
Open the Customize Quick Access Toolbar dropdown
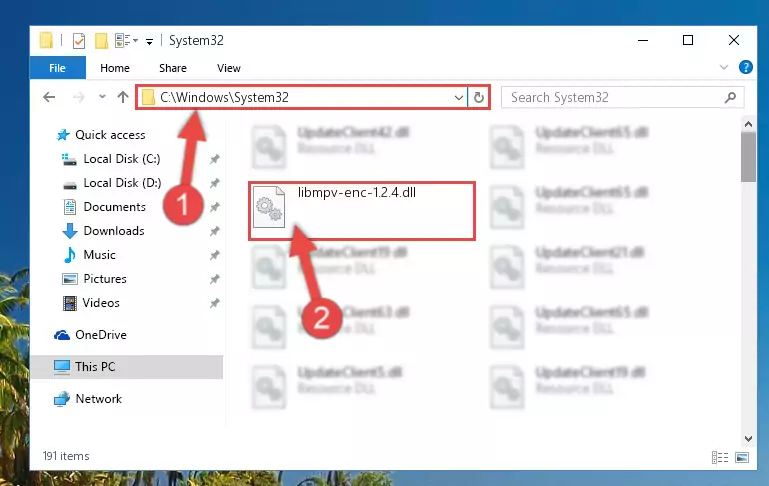[x=149, y=42]
